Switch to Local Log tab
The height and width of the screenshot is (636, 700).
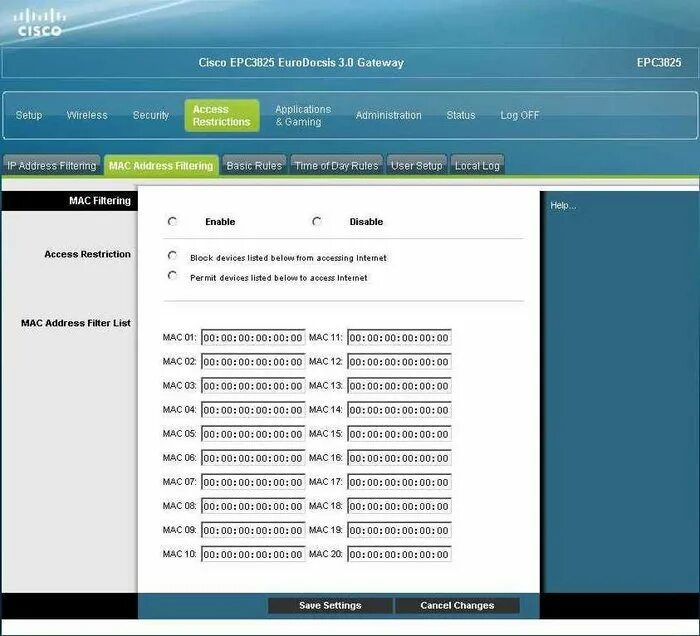pos(477,166)
